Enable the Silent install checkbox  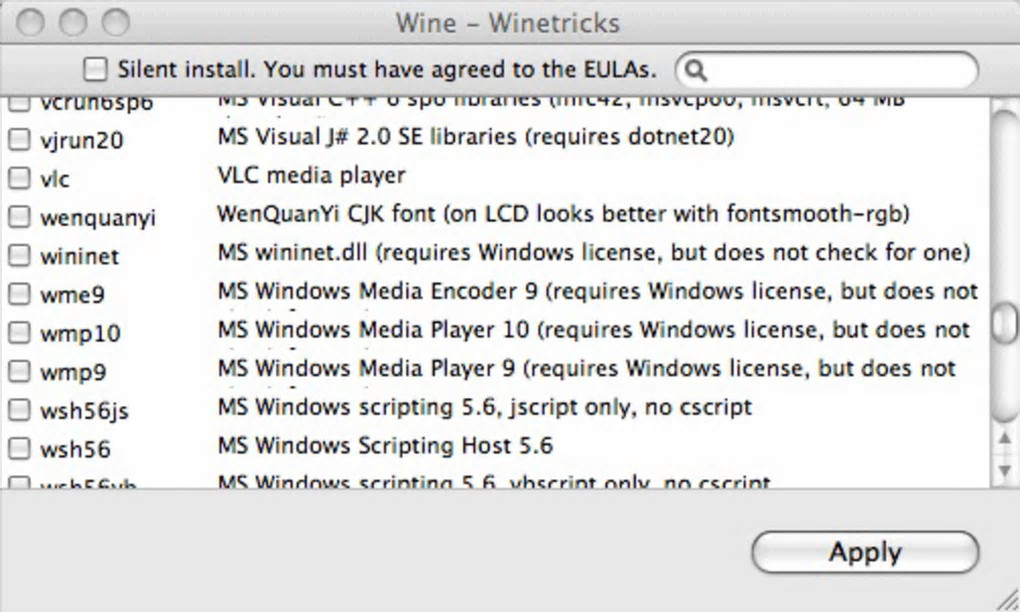coord(95,69)
